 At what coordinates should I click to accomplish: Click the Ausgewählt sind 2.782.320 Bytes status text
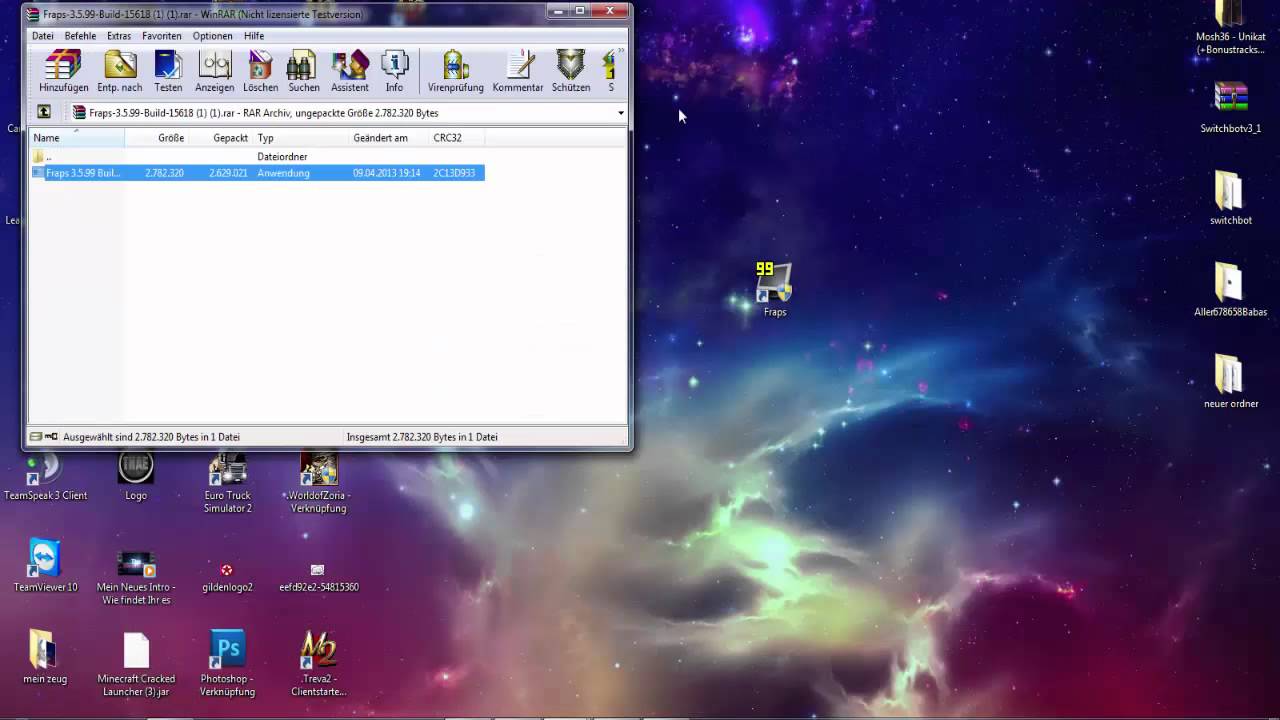point(151,437)
